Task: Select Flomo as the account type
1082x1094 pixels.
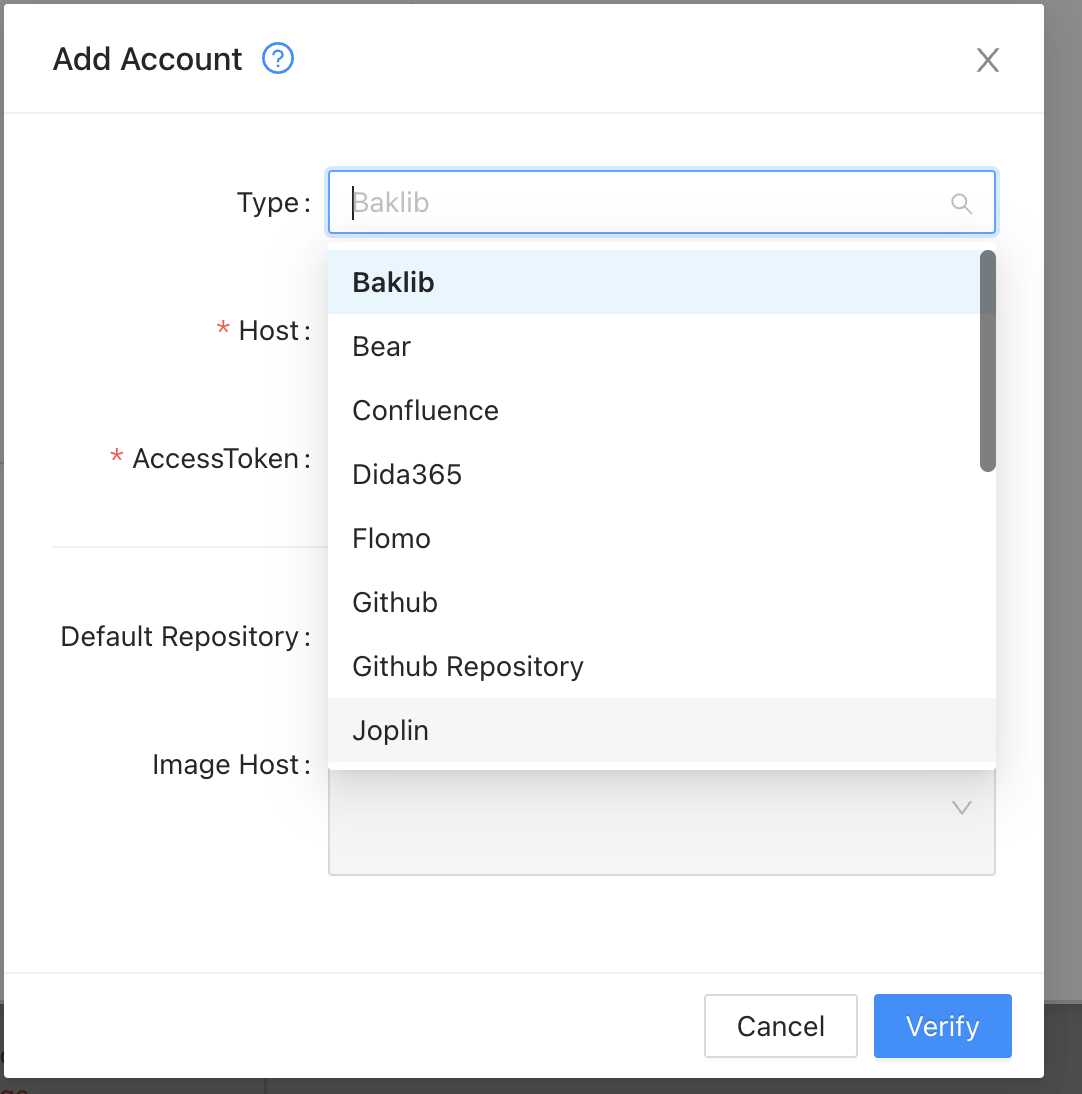Action: (390, 538)
